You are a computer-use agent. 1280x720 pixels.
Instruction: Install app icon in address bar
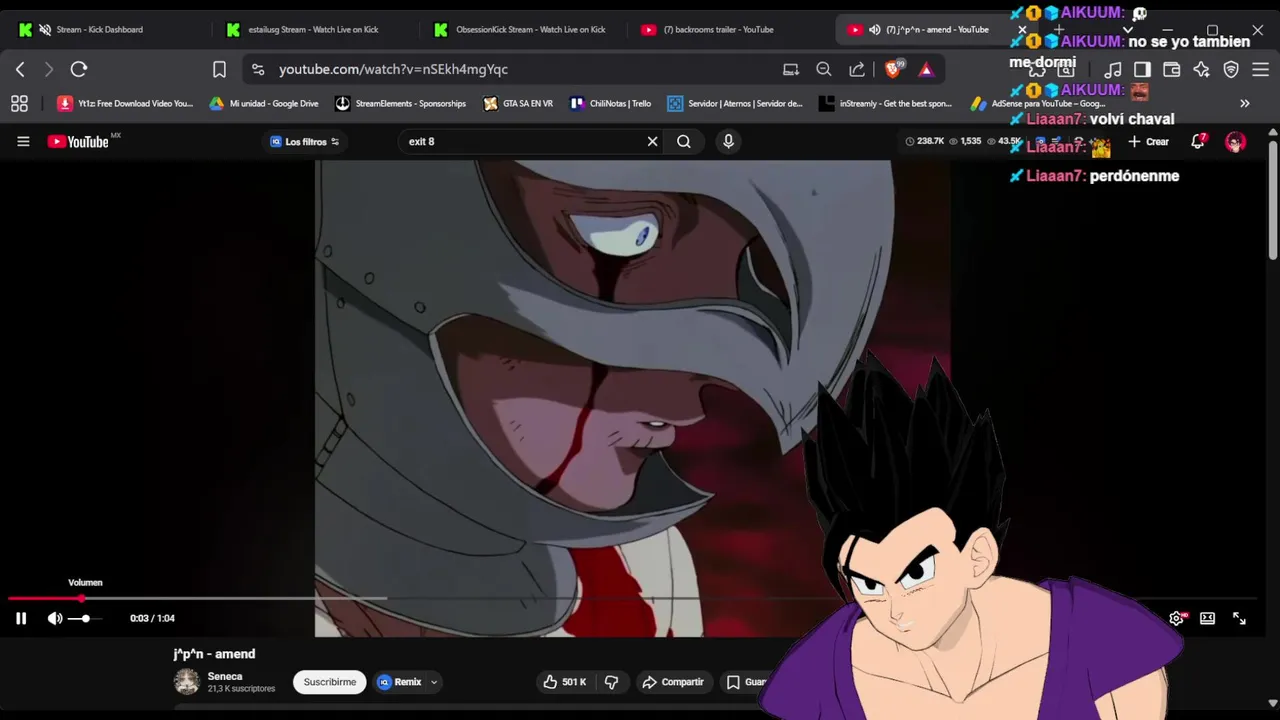coord(791,69)
